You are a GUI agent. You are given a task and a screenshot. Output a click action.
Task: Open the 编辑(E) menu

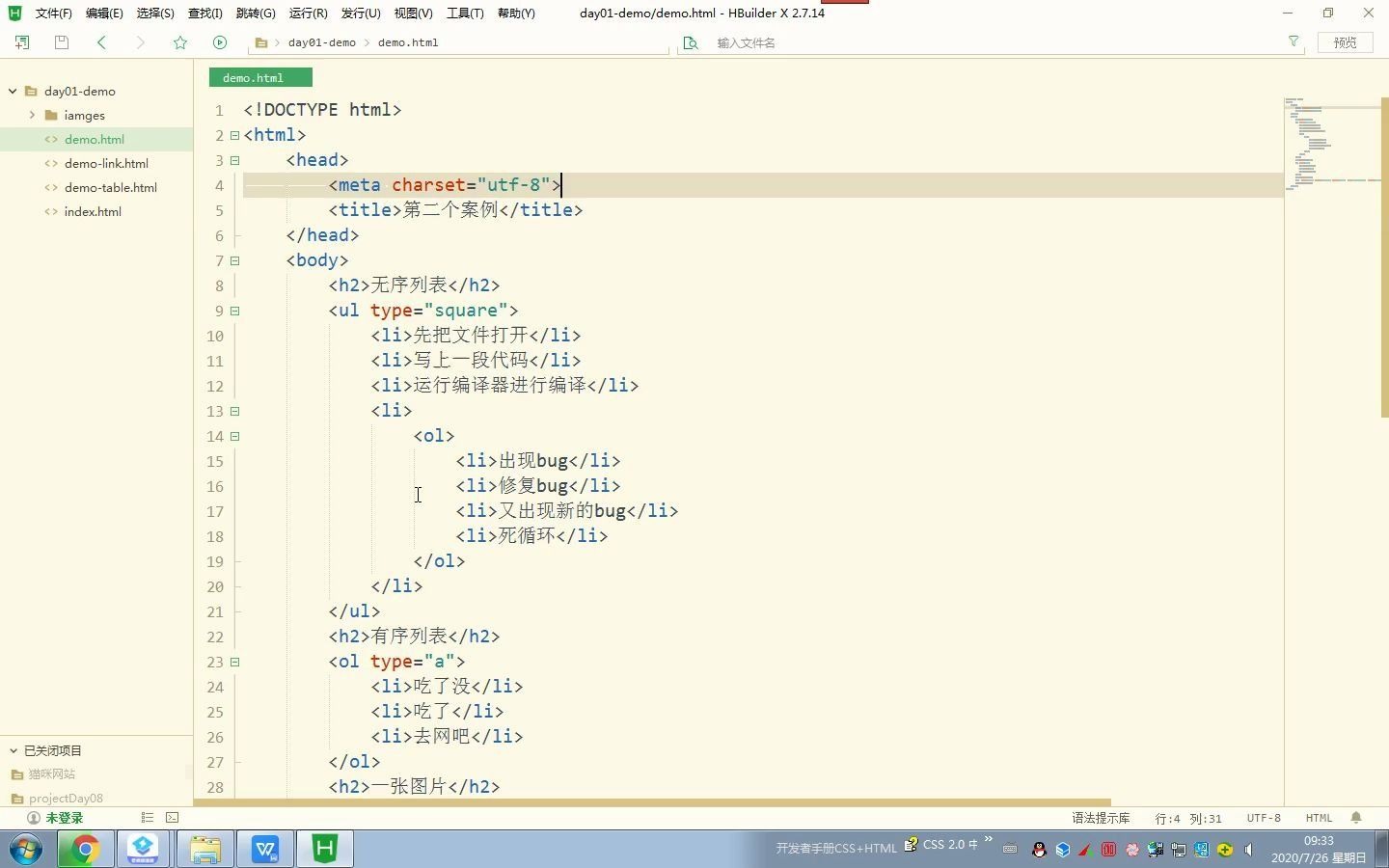pyautogui.click(x=104, y=14)
